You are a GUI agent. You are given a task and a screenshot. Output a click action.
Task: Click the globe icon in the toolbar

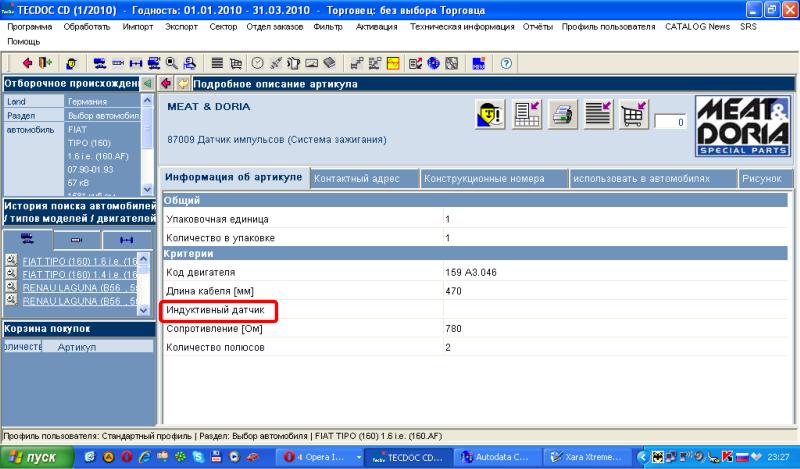434,62
